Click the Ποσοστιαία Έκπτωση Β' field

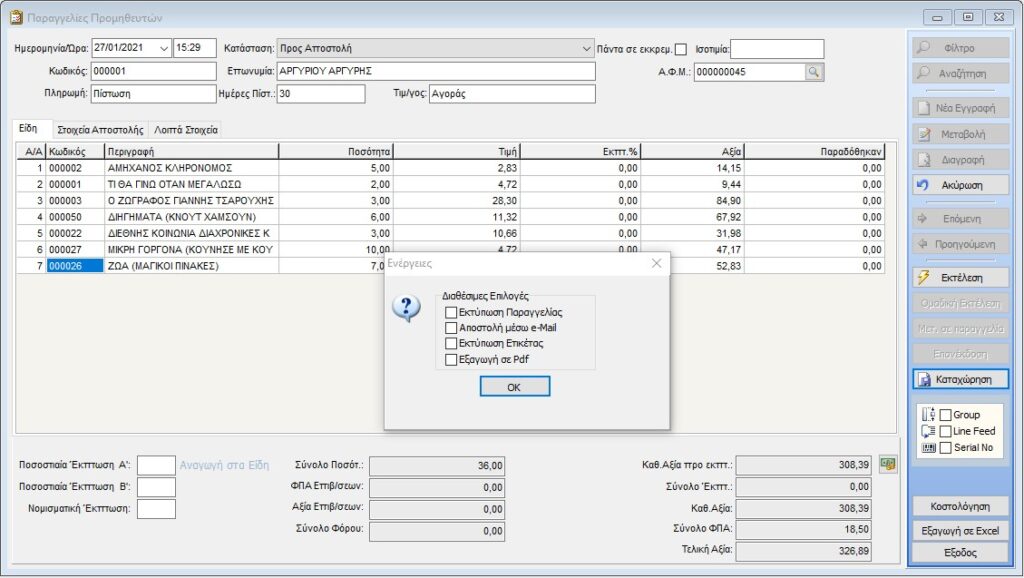156,487
